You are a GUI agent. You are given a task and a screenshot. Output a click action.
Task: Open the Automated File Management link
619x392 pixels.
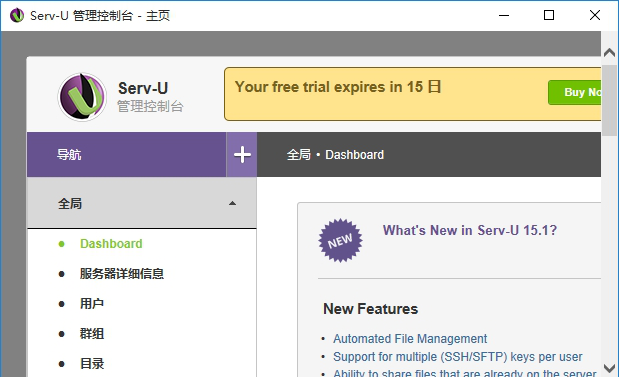pyautogui.click(x=410, y=339)
